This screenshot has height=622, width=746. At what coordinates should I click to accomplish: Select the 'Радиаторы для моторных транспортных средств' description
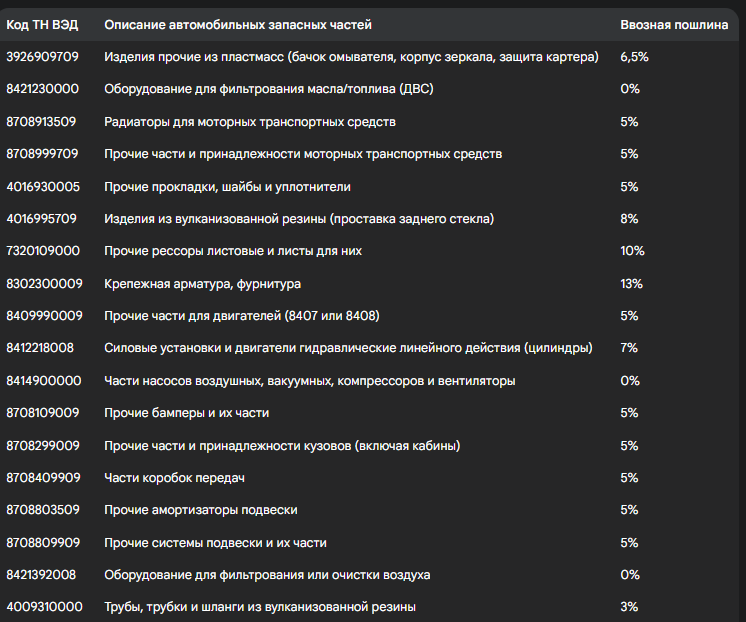pyautogui.click(x=250, y=122)
